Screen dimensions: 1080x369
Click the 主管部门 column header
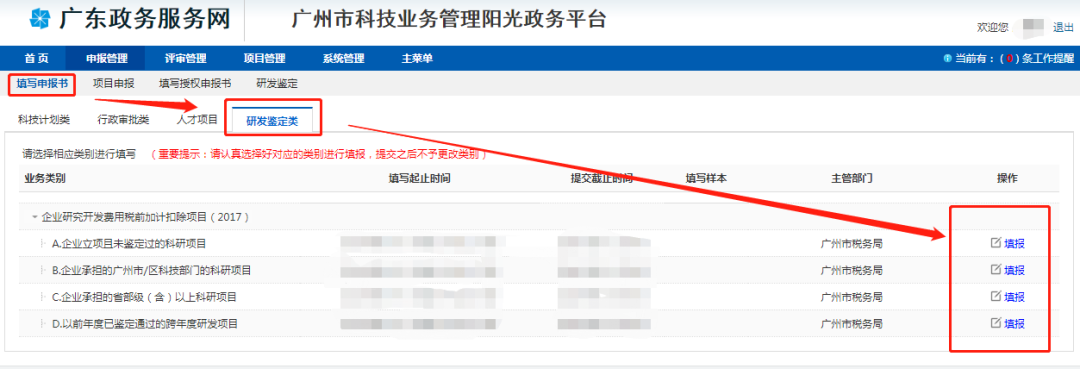[x=852, y=178]
